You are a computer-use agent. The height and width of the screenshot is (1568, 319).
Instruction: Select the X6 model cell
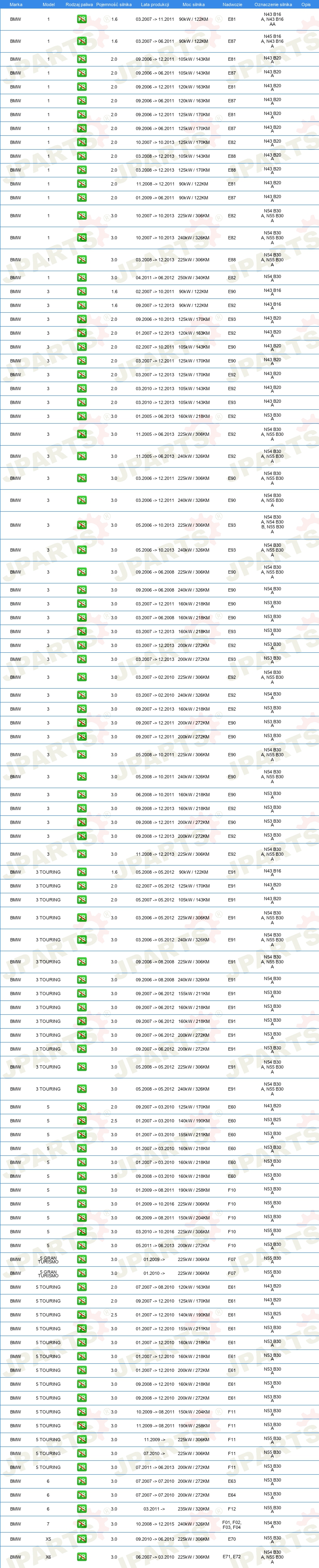[48, 1557]
